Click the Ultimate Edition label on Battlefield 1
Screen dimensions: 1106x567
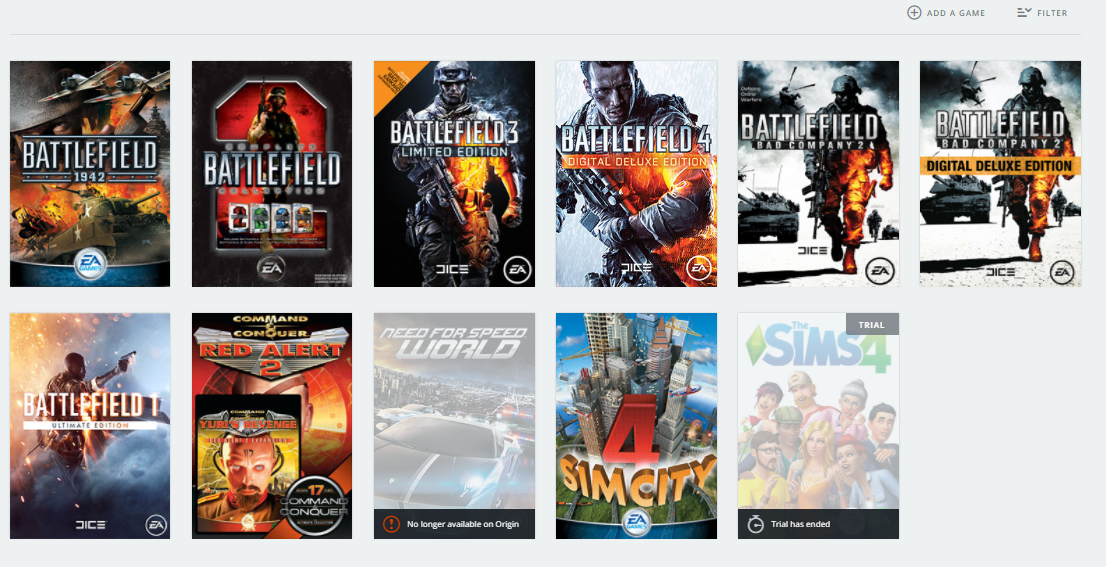click(90, 425)
